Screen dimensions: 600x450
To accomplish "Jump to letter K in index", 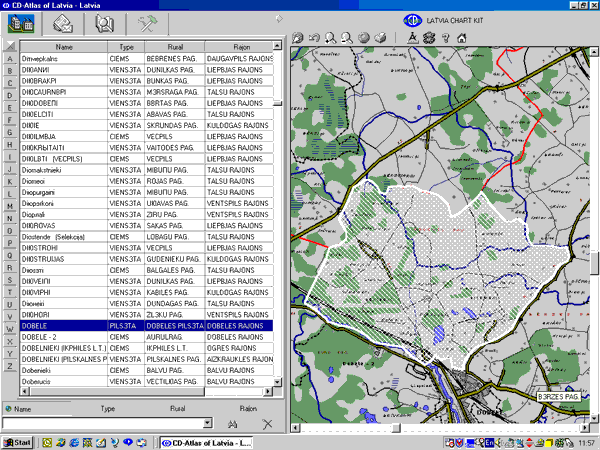I will click(x=10, y=181).
